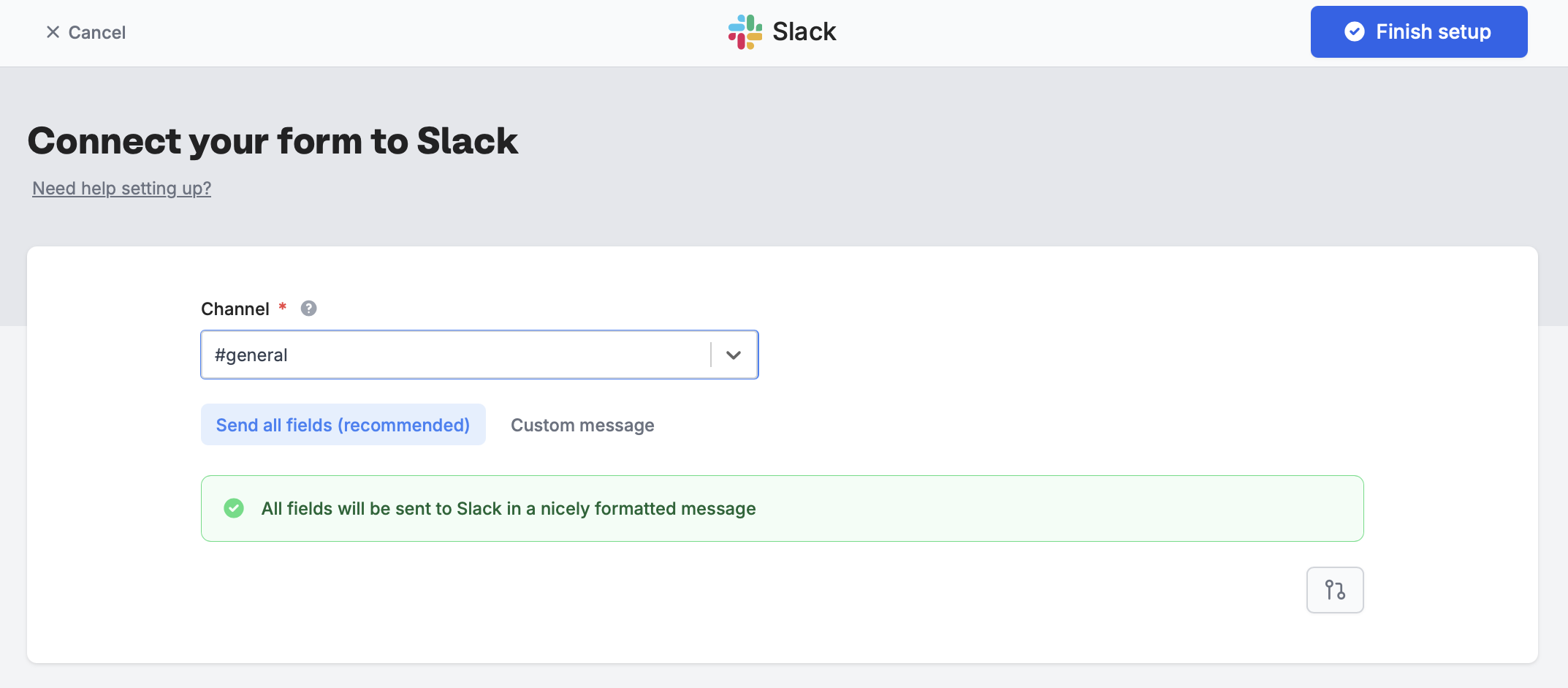The height and width of the screenshot is (688, 1568).
Task: Click the Slack logo in the header
Action: tap(744, 31)
